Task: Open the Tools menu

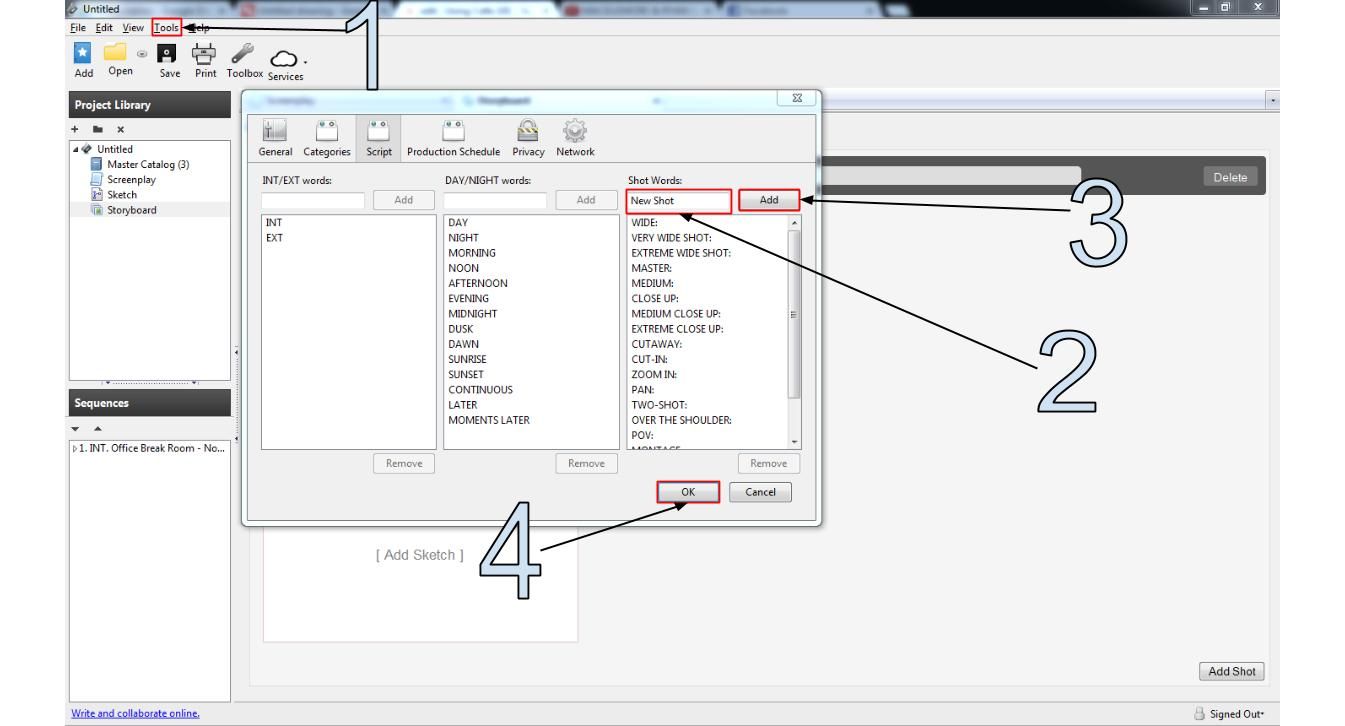Action: pos(164,27)
